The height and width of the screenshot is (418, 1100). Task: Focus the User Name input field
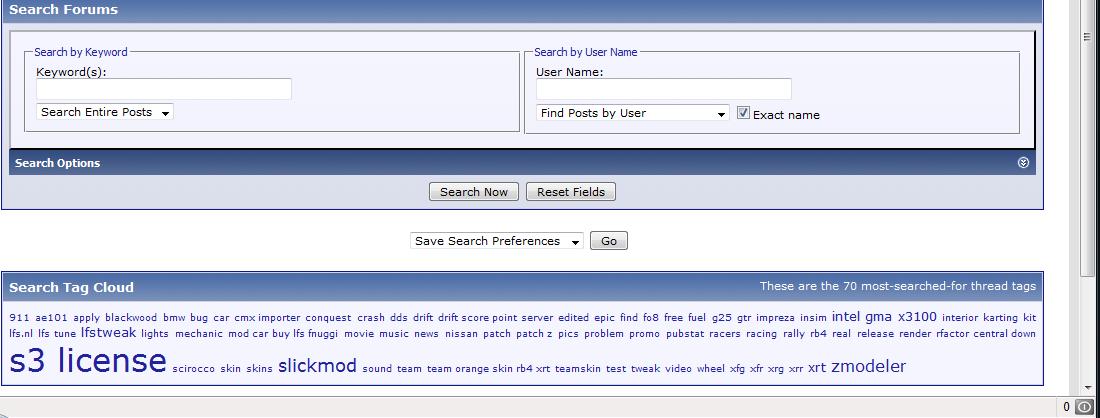point(664,89)
